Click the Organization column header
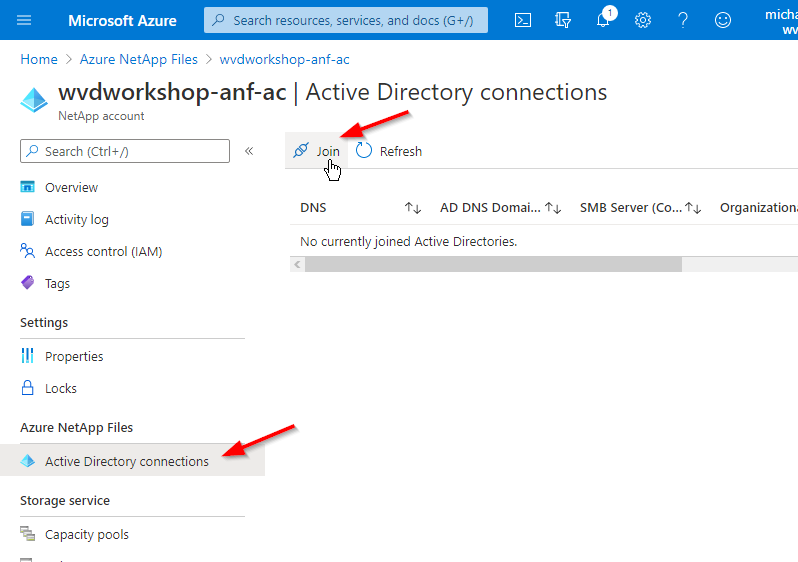Image resolution: width=798 pixels, height=562 pixels. pos(758,208)
